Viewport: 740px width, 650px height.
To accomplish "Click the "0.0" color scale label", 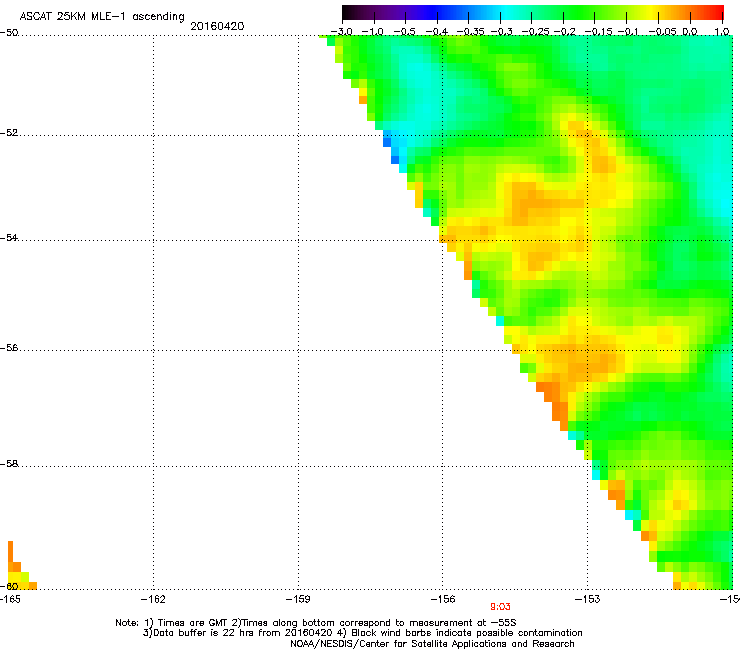I will [690, 32].
